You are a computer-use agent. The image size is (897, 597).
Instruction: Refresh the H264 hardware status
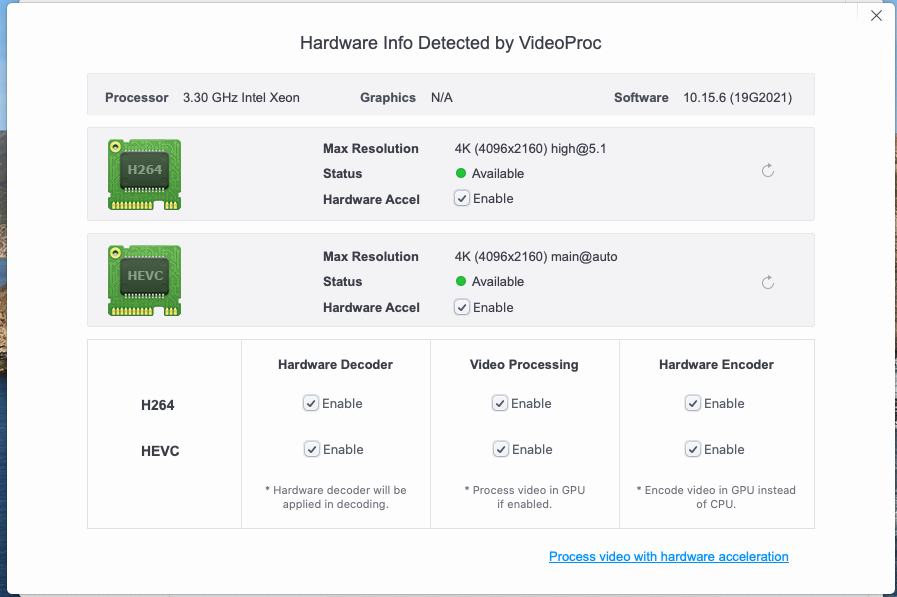pos(768,170)
